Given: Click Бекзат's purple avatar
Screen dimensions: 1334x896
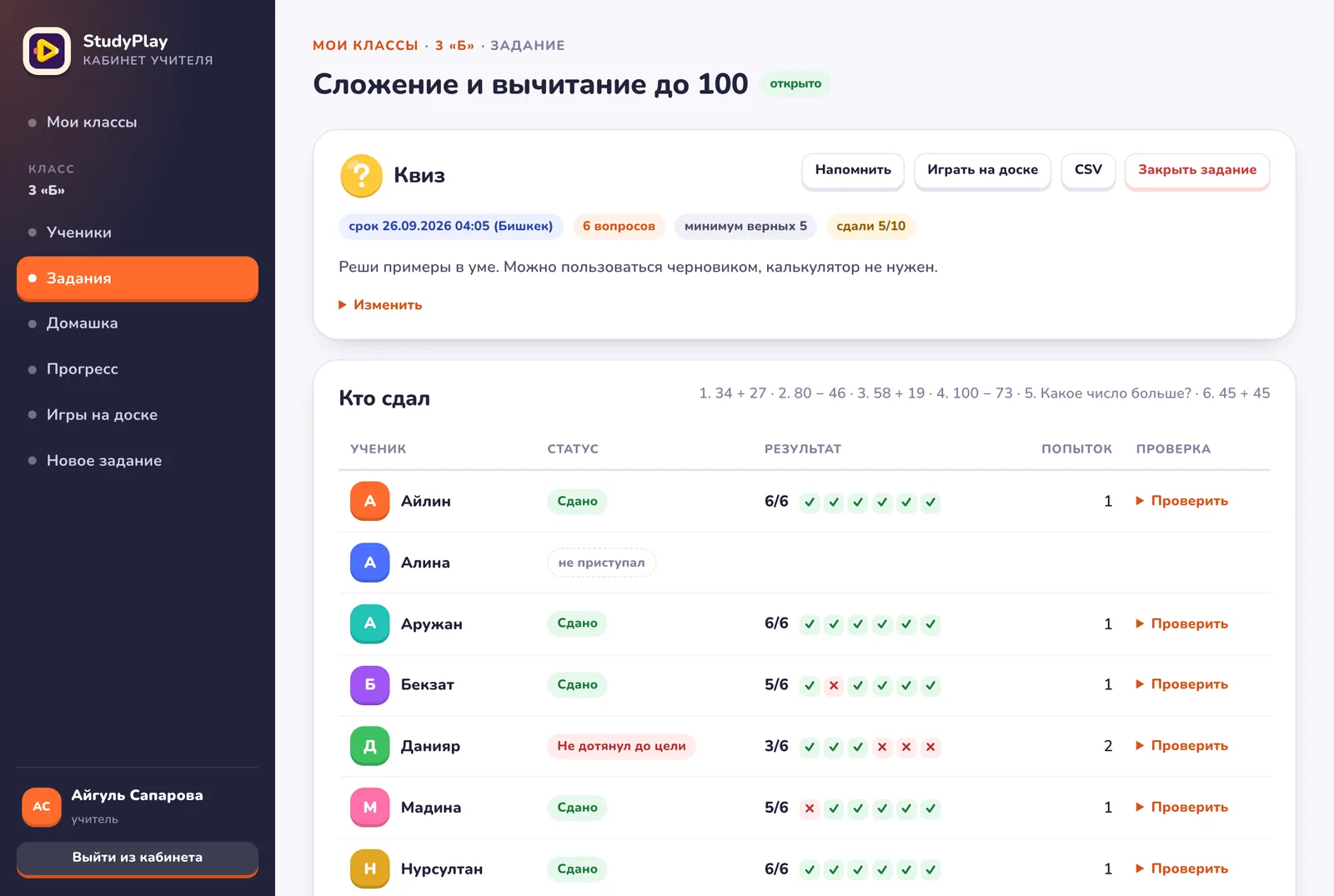Looking at the screenshot, I should point(370,685).
